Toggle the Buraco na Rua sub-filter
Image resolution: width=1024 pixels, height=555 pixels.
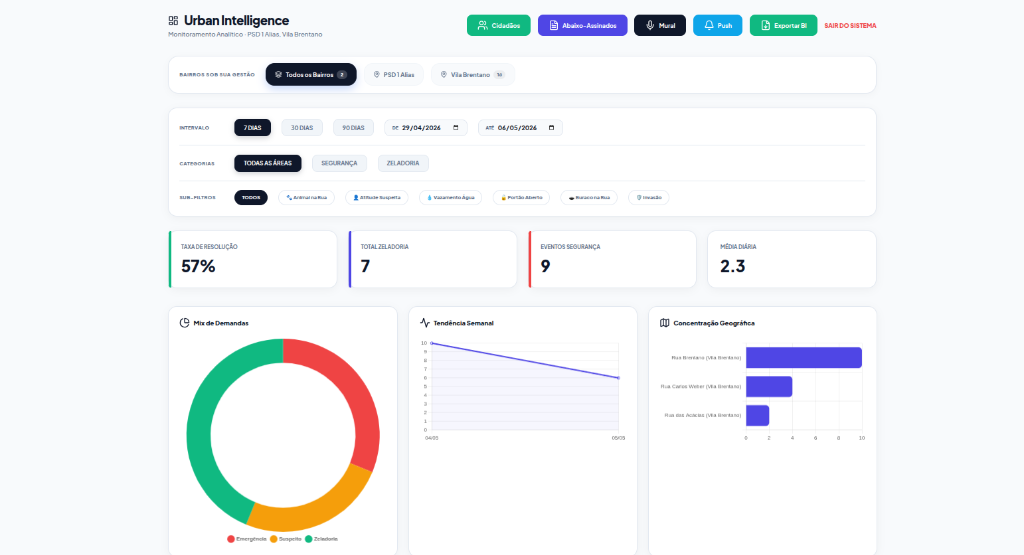tap(589, 197)
